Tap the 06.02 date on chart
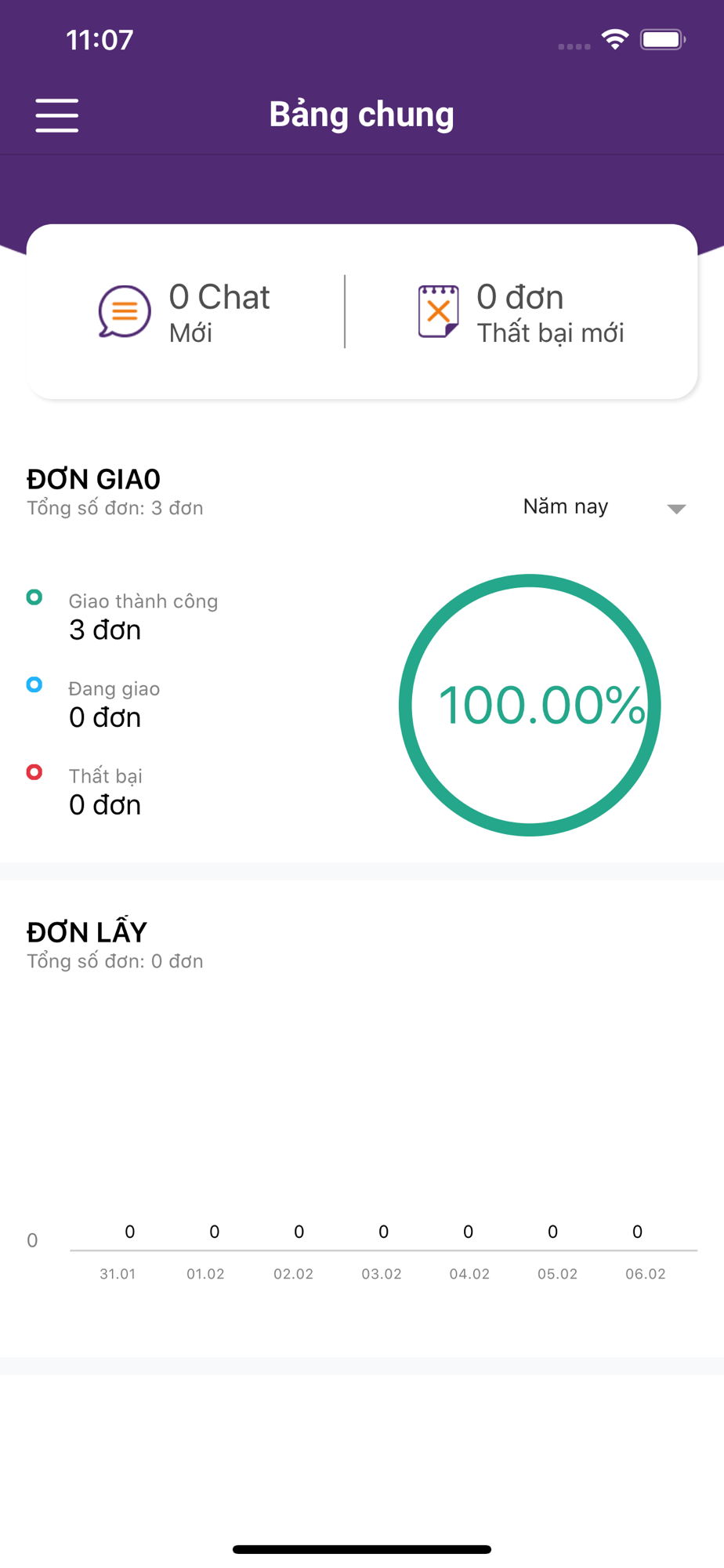The image size is (724, 1568). 645,1274
